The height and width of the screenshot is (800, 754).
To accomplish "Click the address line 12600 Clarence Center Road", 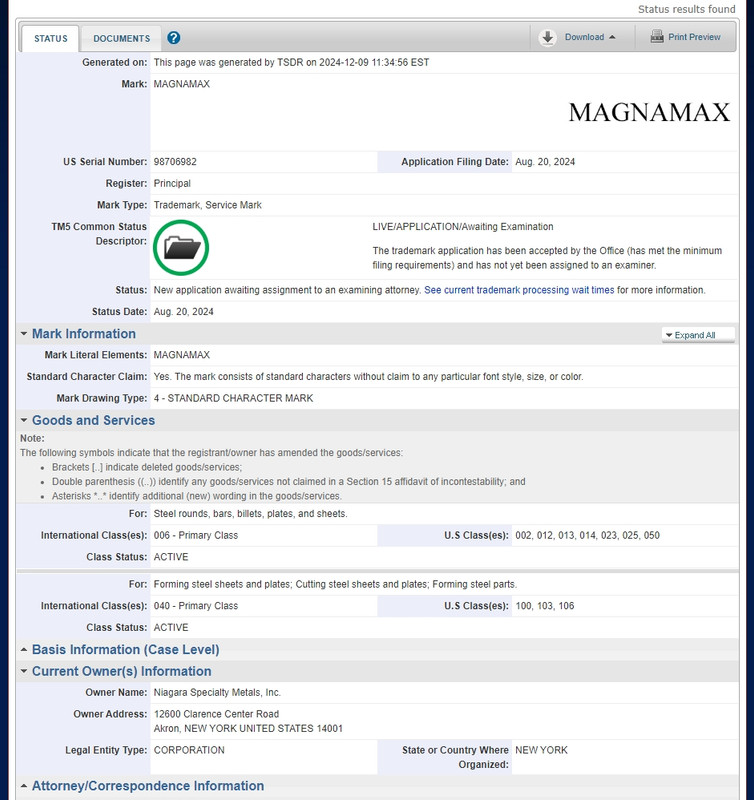I will coord(216,714).
